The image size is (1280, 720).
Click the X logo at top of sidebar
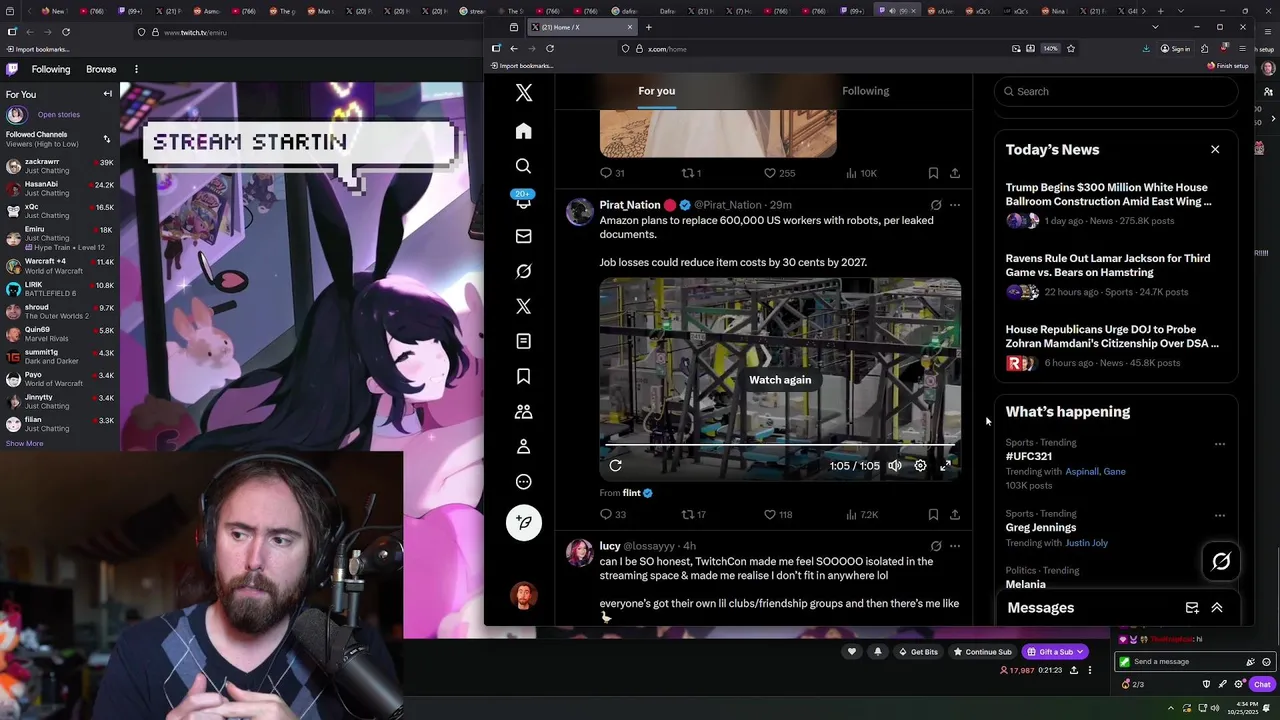click(523, 93)
